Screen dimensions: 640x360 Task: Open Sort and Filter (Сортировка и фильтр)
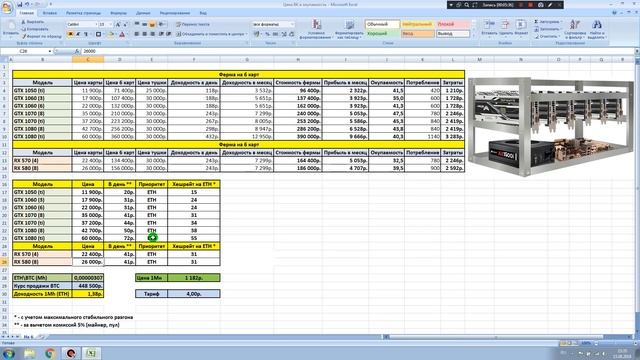[575, 29]
